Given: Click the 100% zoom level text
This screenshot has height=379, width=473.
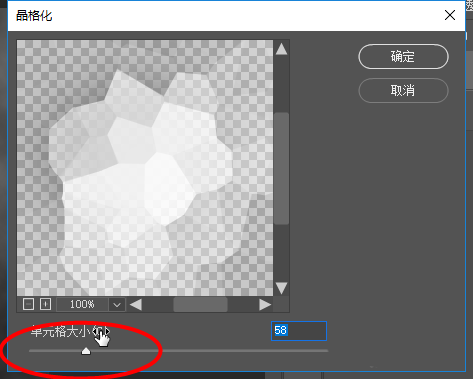Looking at the screenshot, I should click(82, 304).
